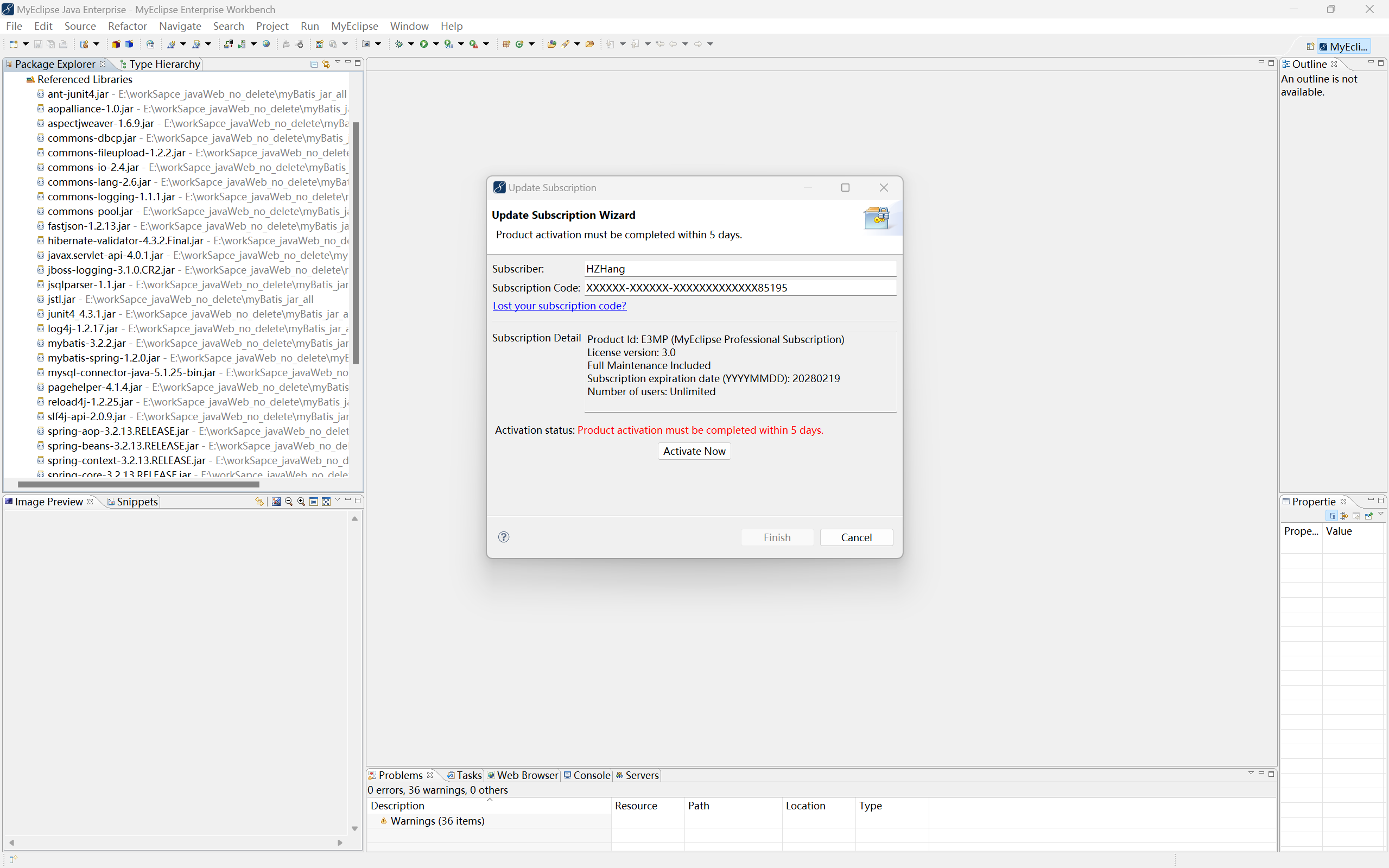Click the image thumbnail icon in Image Preview
Screen dimensions: 1389x868
click(276, 501)
